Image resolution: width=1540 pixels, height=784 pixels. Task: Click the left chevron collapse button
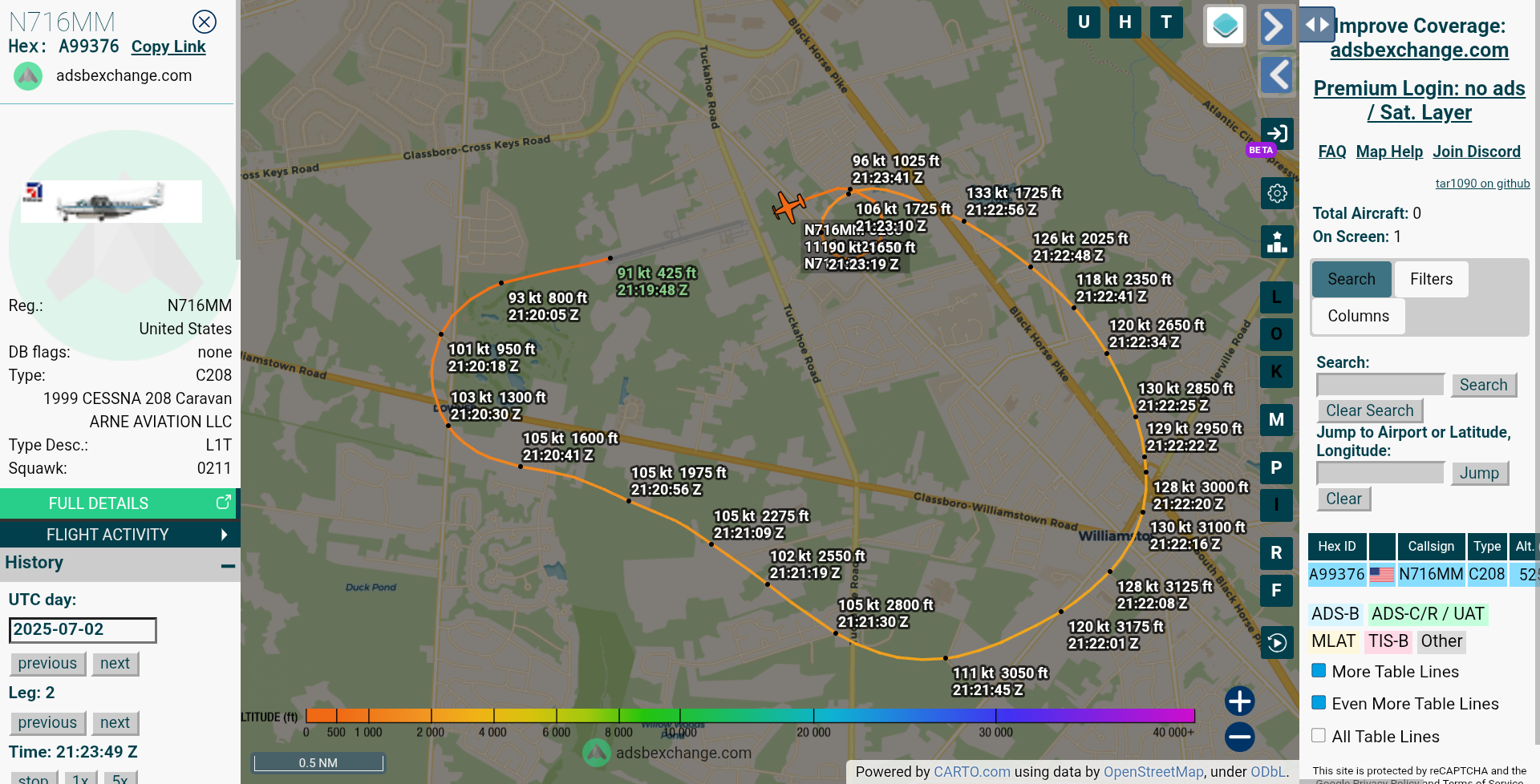point(1279,75)
